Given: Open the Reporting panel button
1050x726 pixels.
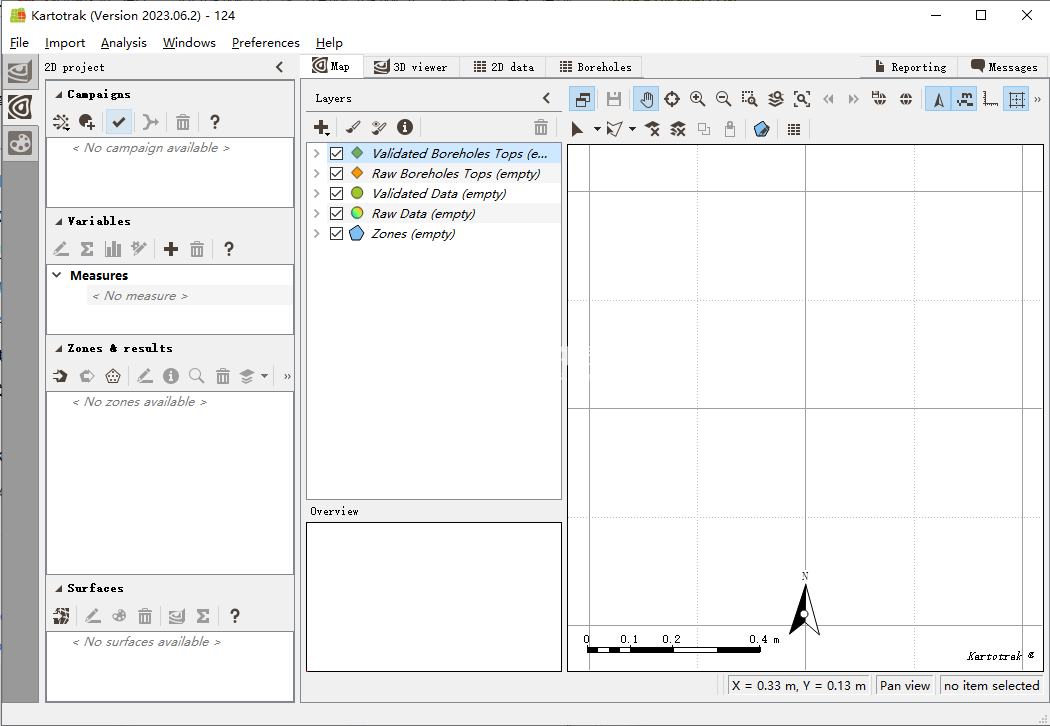Looking at the screenshot, I should coord(910,67).
